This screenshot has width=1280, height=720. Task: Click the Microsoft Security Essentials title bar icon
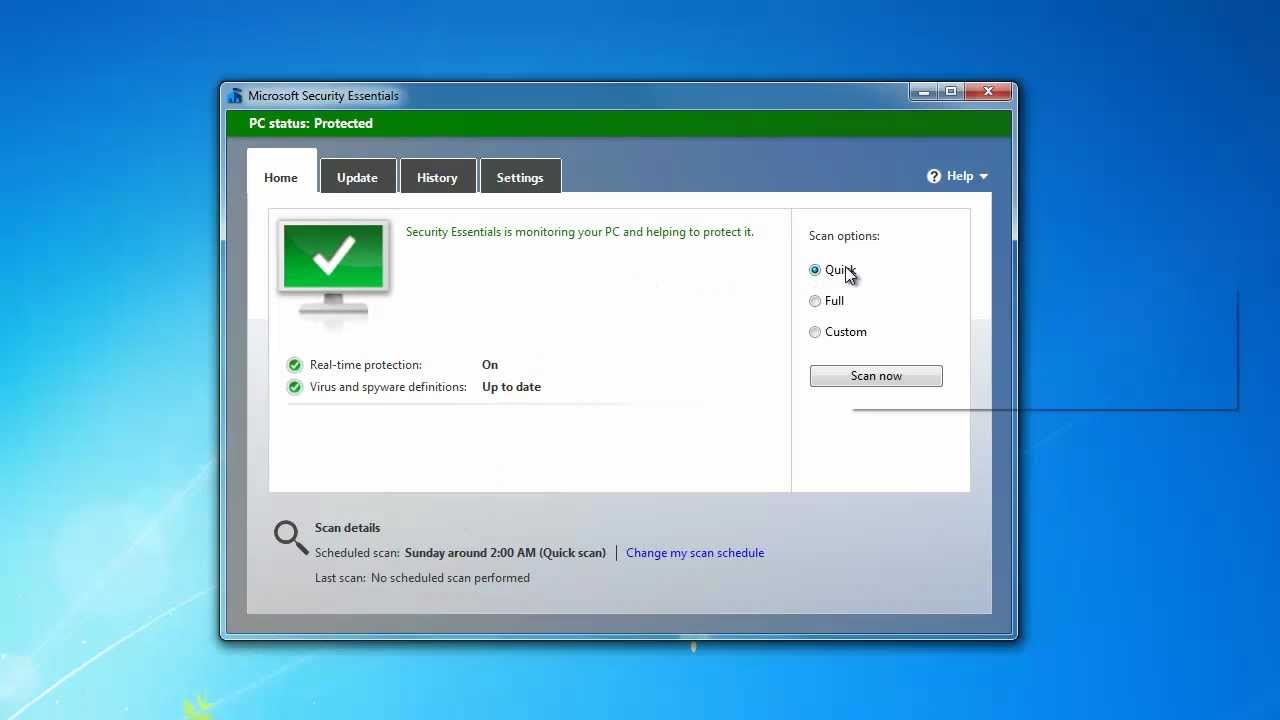pyautogui.click(x=235, y=96)
